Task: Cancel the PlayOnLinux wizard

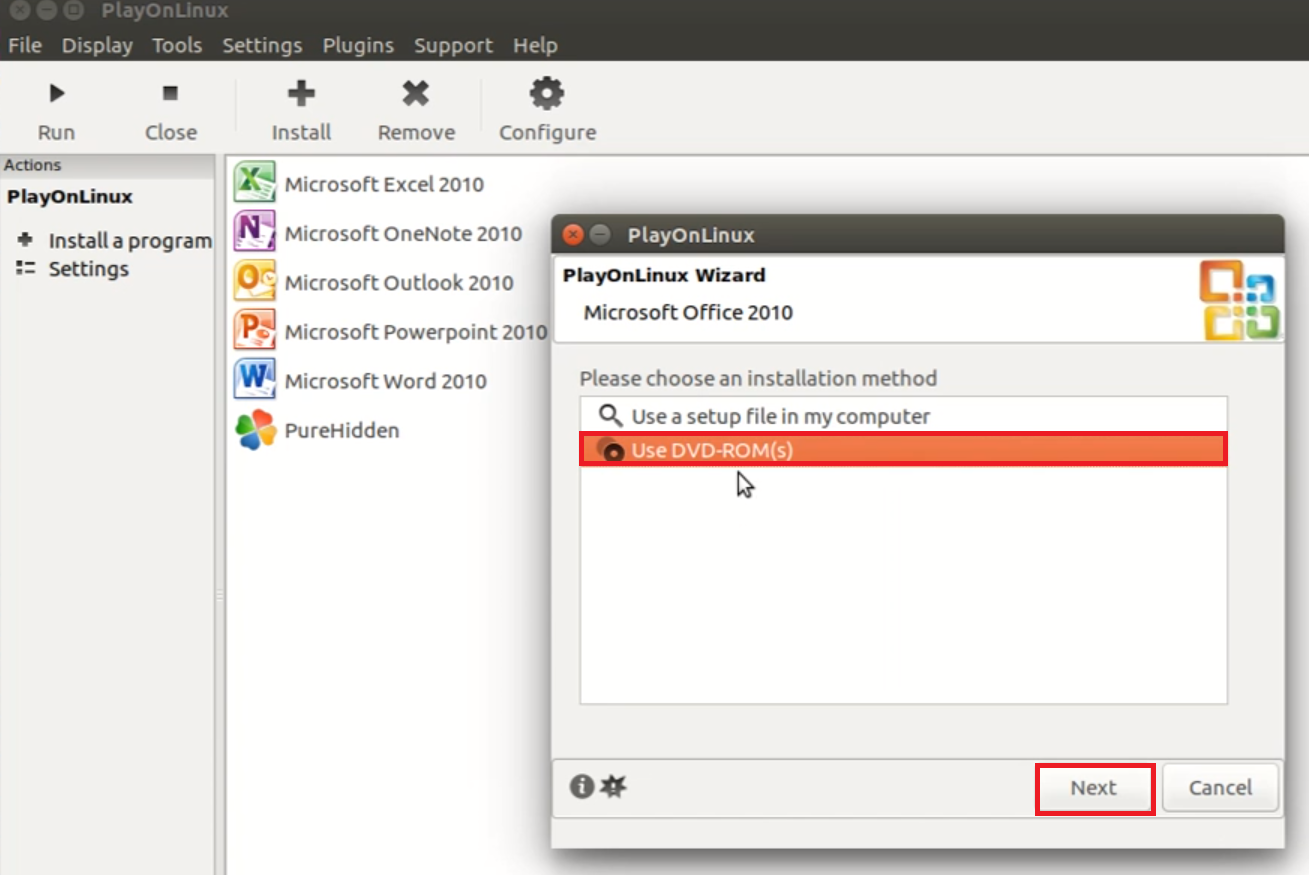Action: [1220, 788]
